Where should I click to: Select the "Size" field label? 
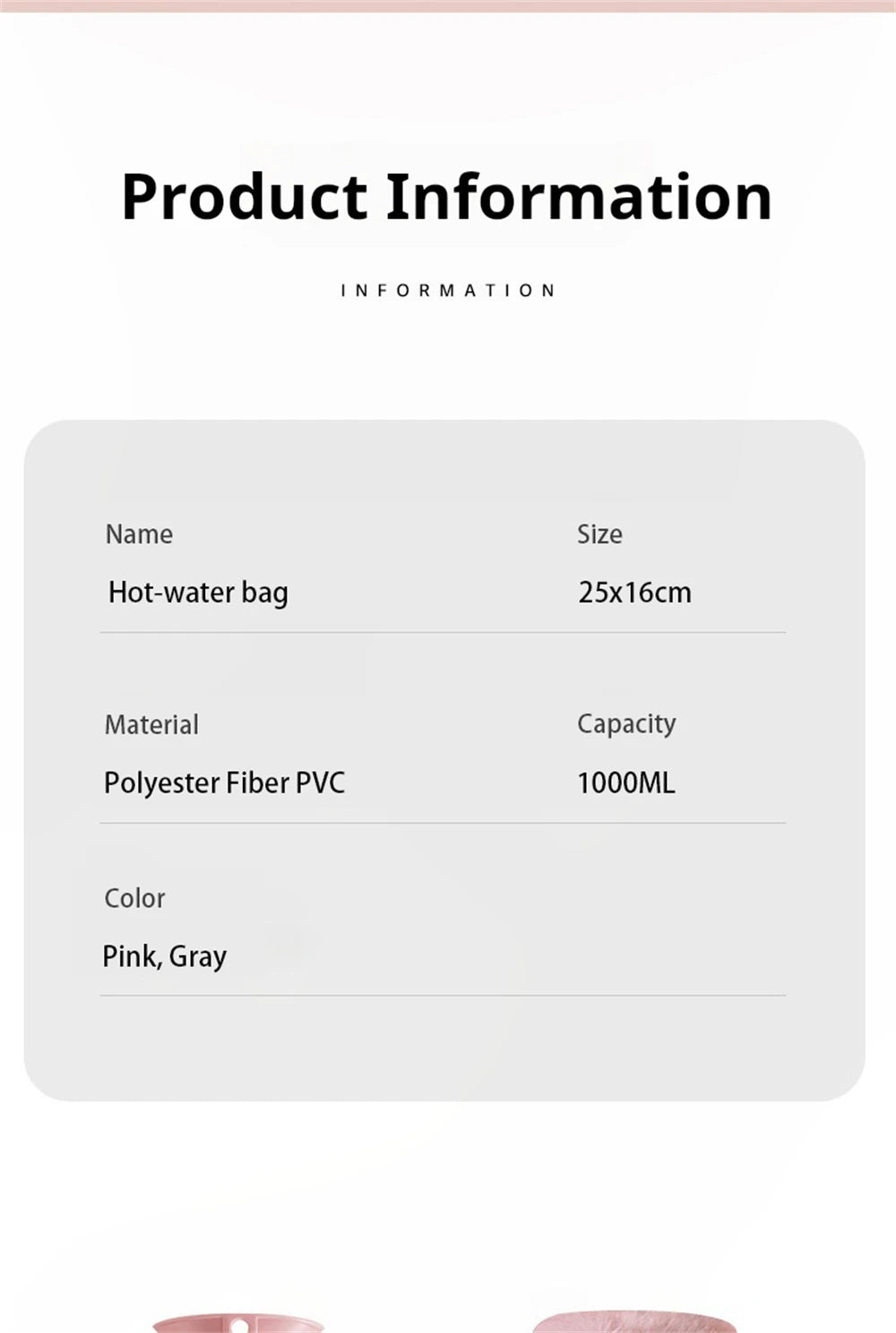click(x=599, y=534)
